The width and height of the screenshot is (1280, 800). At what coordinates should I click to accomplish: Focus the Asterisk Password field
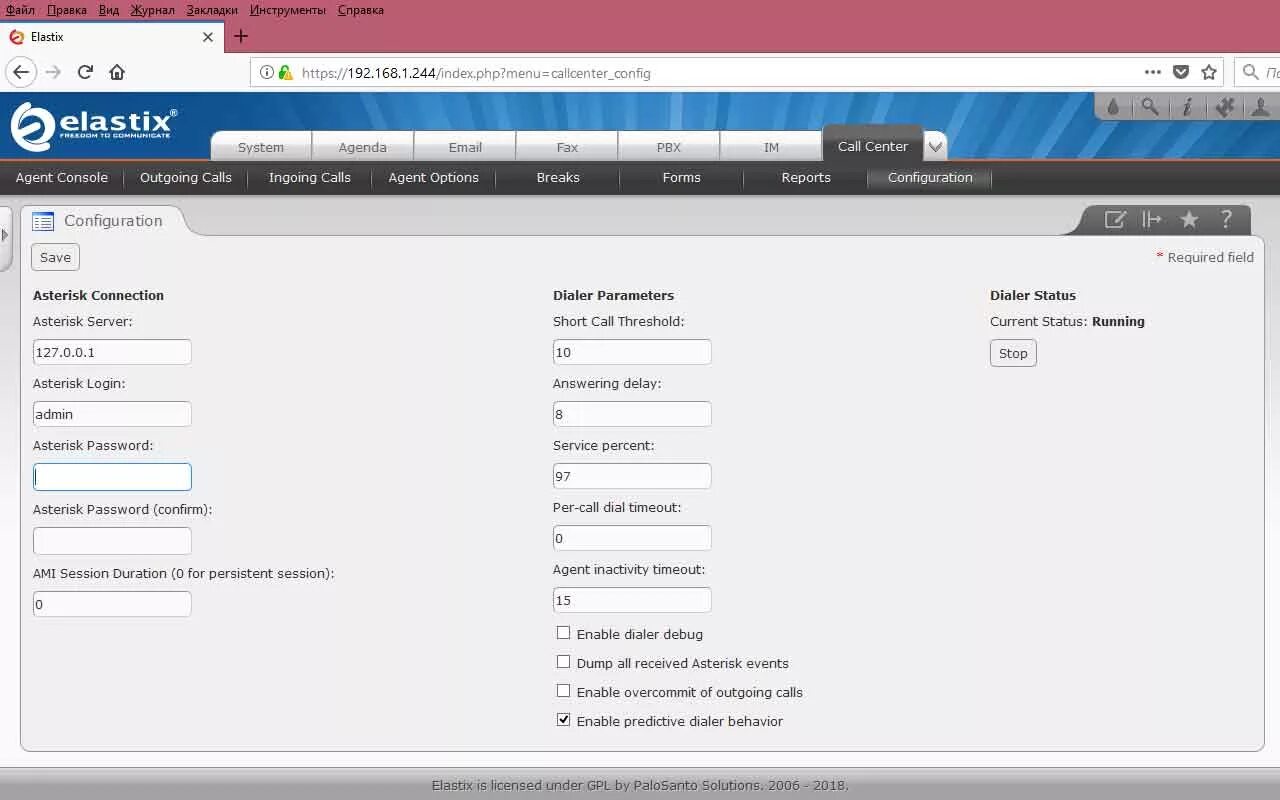tap(112, 477)
